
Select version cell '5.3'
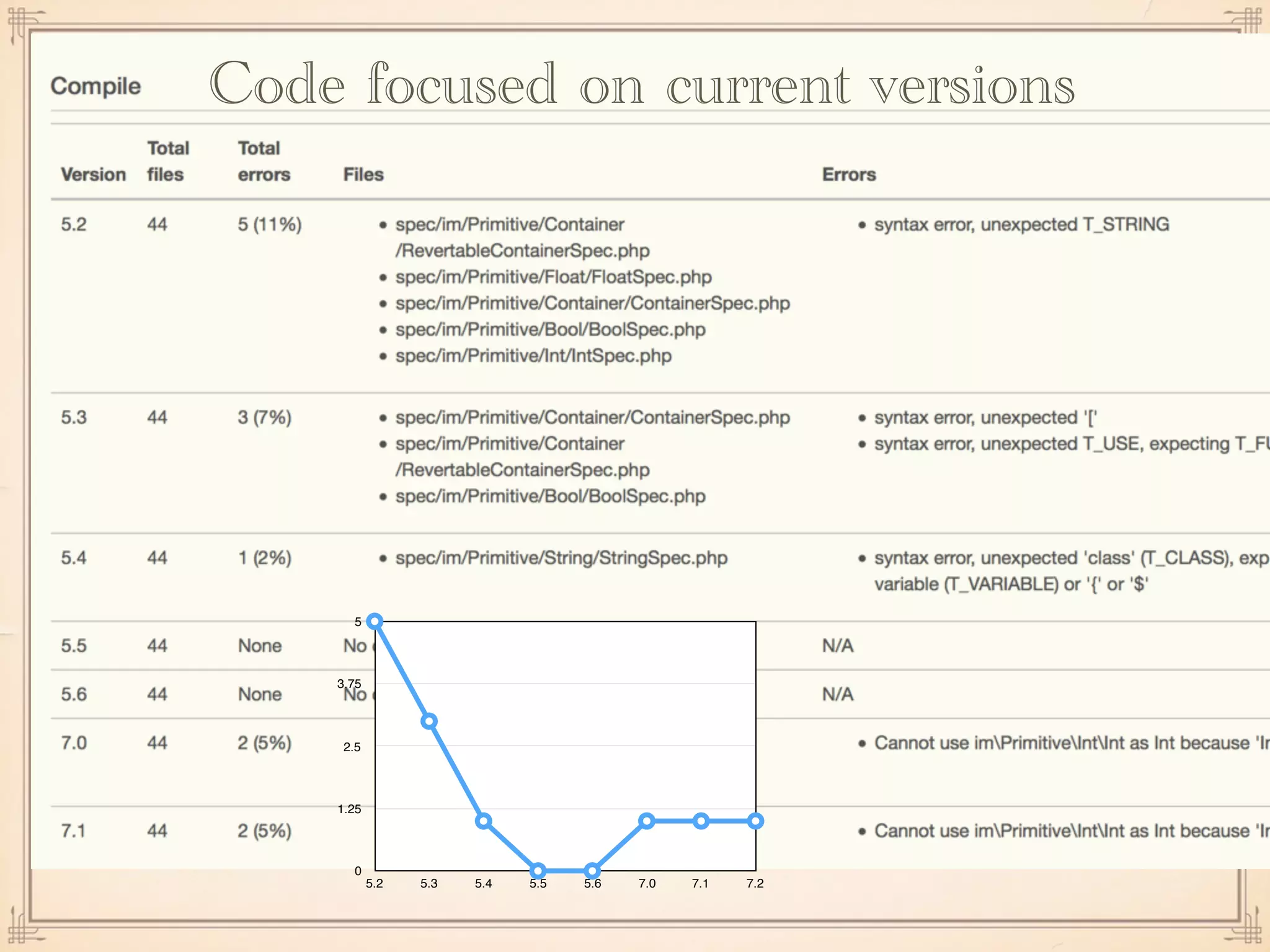click(x=74, y=418)
